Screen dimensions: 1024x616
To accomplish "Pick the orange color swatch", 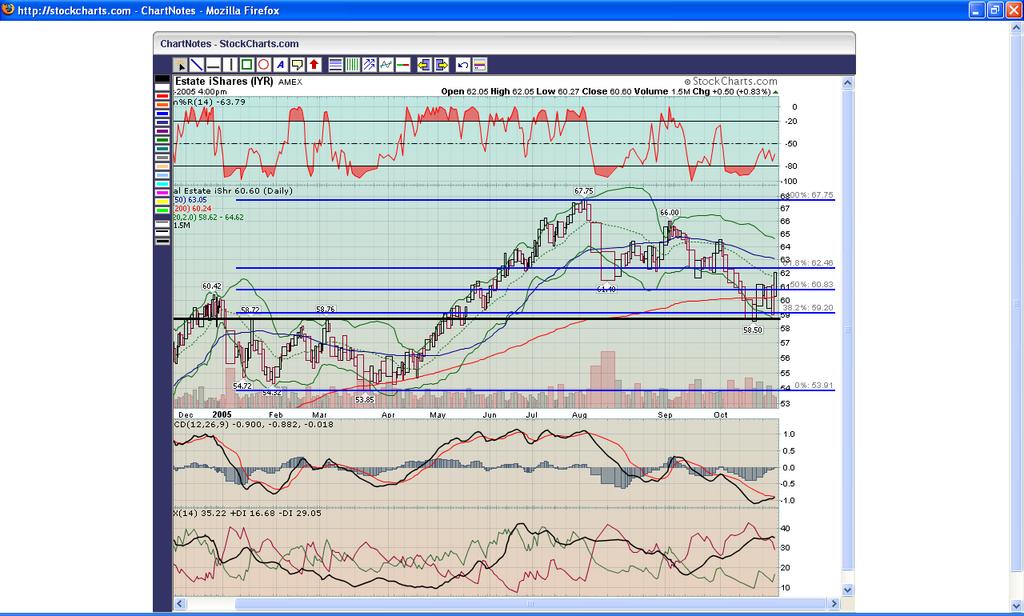I will click(x=162, y=105).
